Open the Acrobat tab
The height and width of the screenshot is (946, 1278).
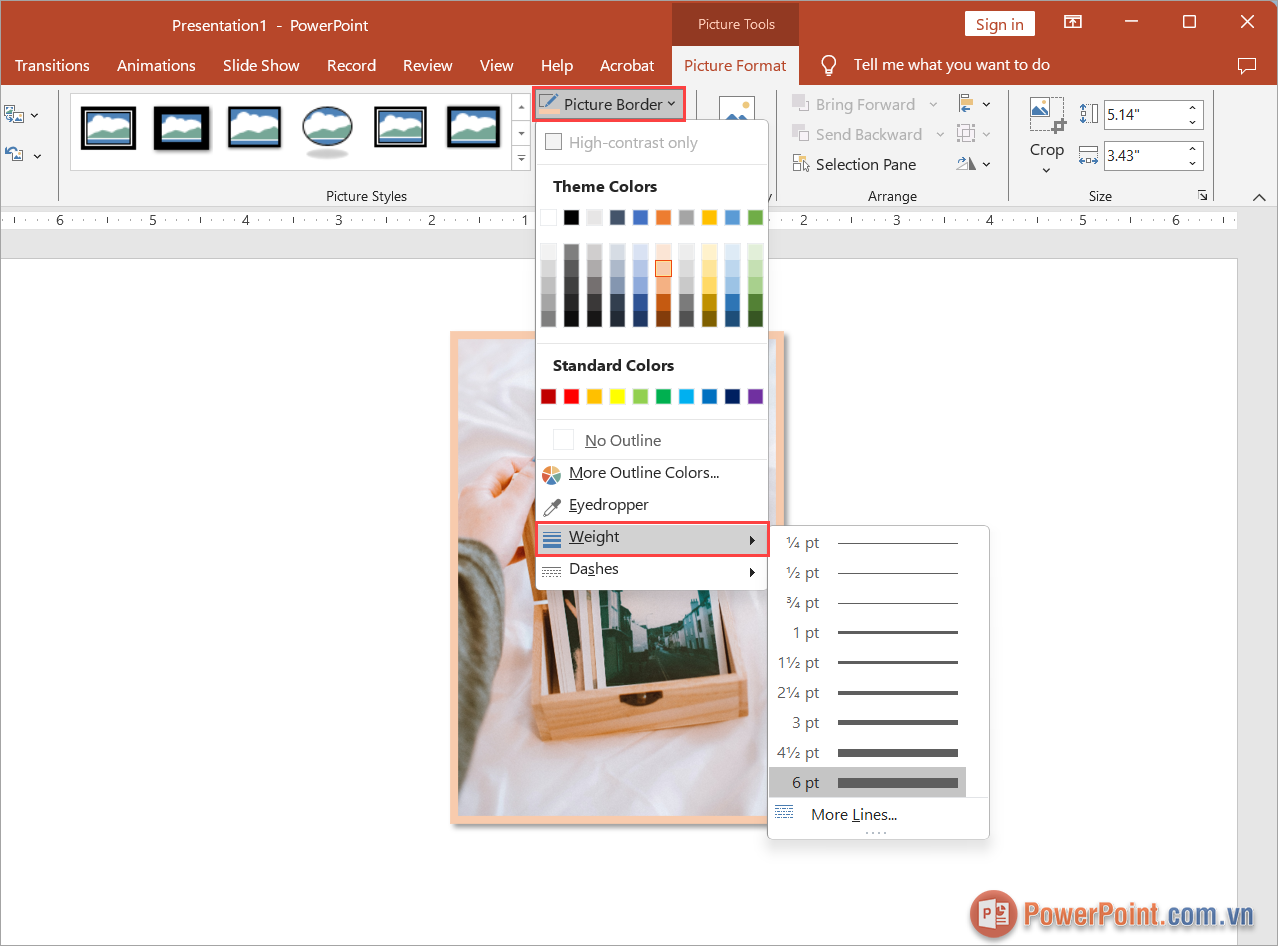pyautogui.click(x=627, y=65)
